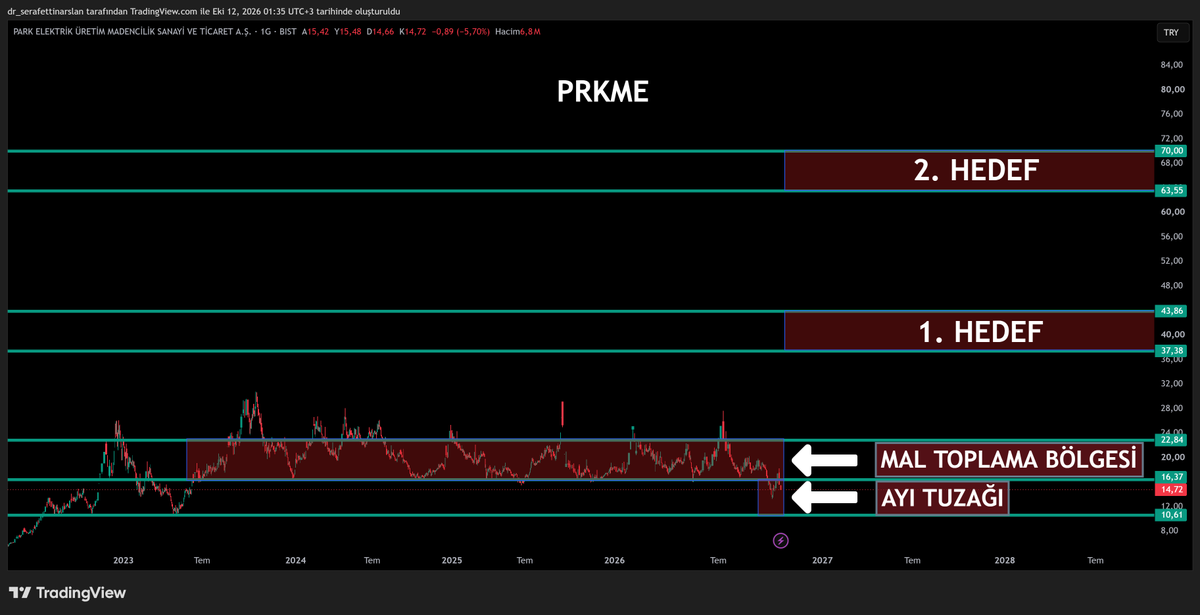Click the 2025 label on time axis
Viewport: 1200px width, 615px height.
(x=452, y=561)
